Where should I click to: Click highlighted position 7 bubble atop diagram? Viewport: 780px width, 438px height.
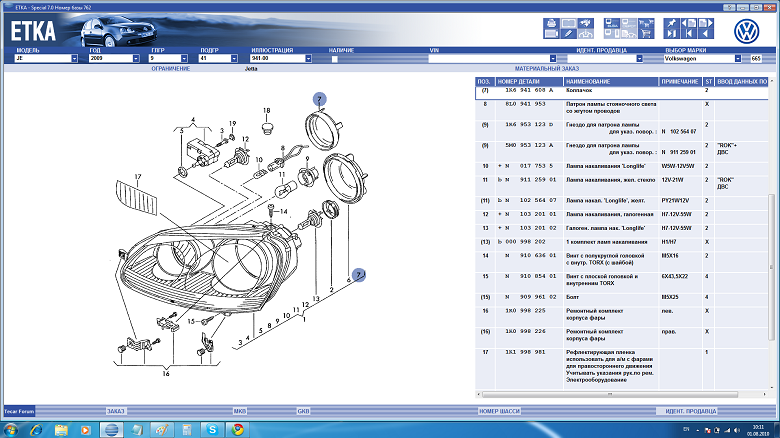pos(319,100)
